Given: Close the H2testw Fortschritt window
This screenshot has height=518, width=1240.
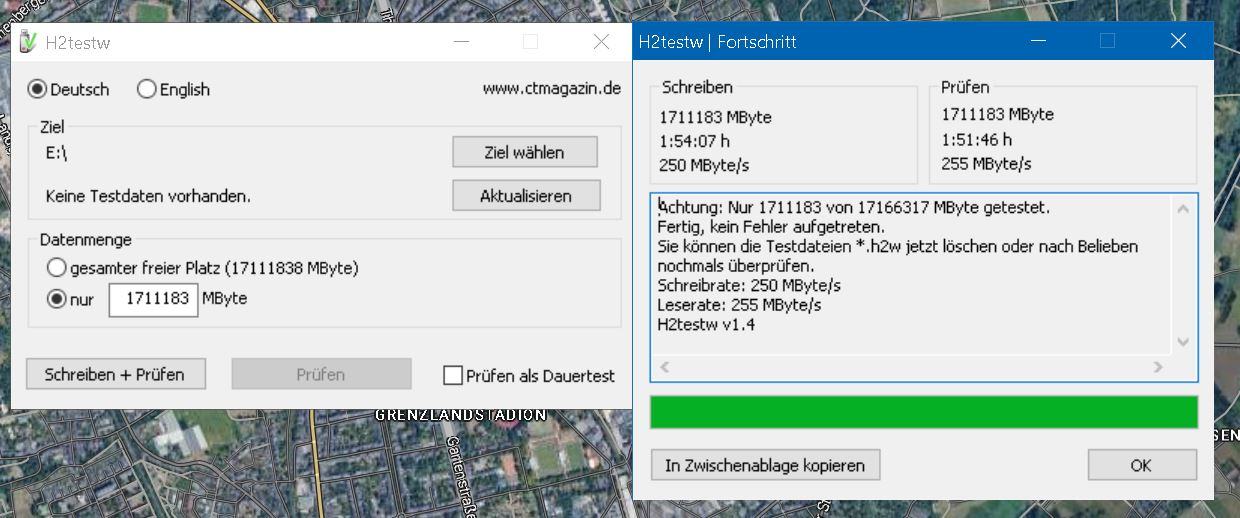Looking at the screenshot, I should point(1179,42).
